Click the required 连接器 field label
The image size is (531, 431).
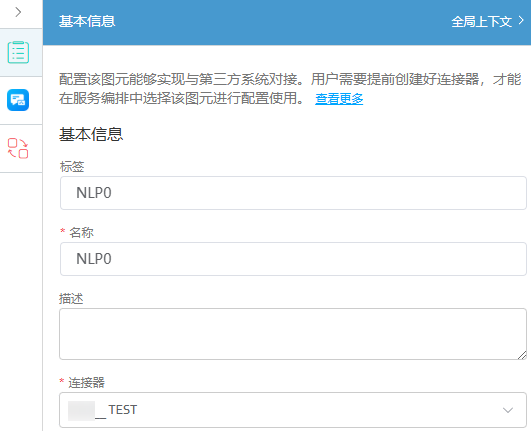point(86,383)
